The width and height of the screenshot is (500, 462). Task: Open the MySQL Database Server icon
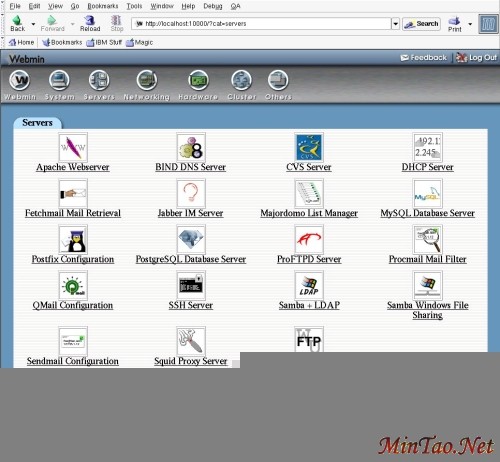428,193
